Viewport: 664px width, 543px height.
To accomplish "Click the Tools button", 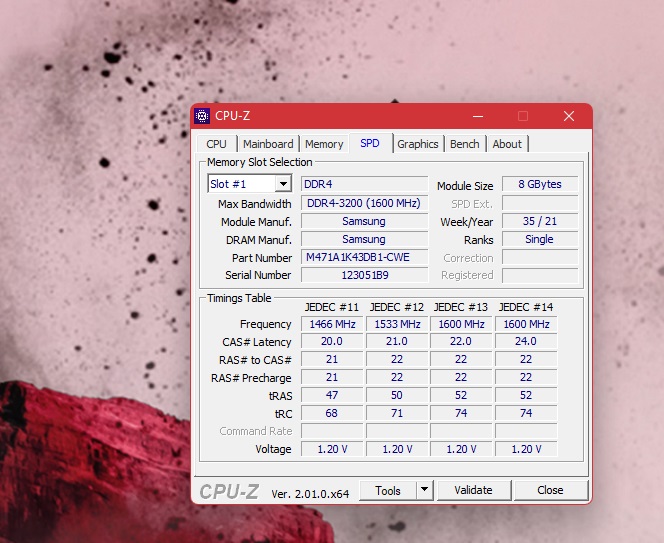I will (x=388, y=490).
